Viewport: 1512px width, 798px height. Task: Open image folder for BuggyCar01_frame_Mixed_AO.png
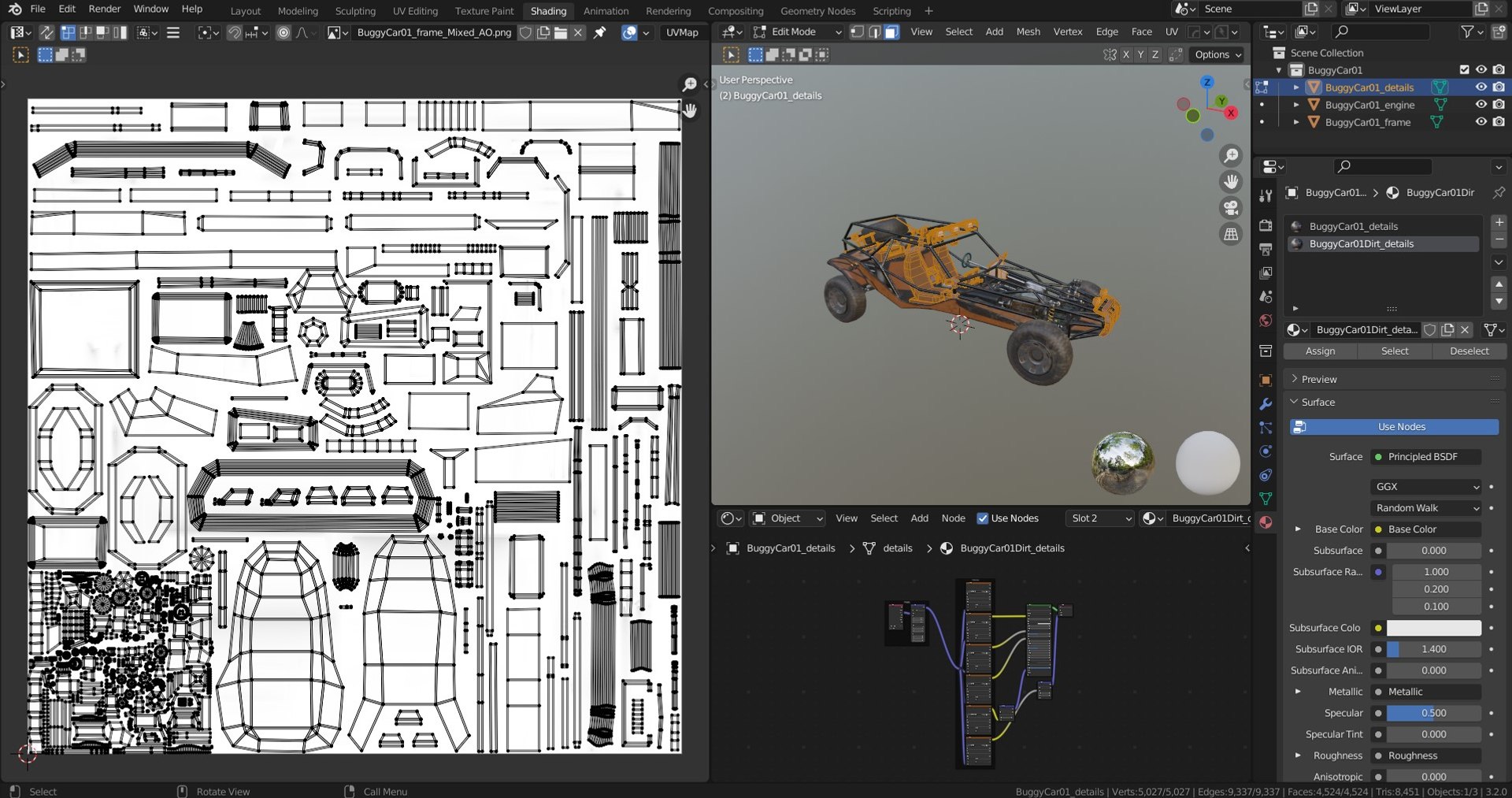[x=561, y=32]
